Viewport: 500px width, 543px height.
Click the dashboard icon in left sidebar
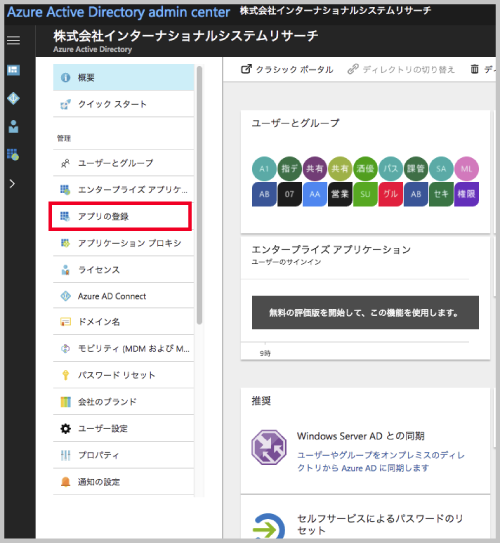pyautogui.click(x=14, y=70)
